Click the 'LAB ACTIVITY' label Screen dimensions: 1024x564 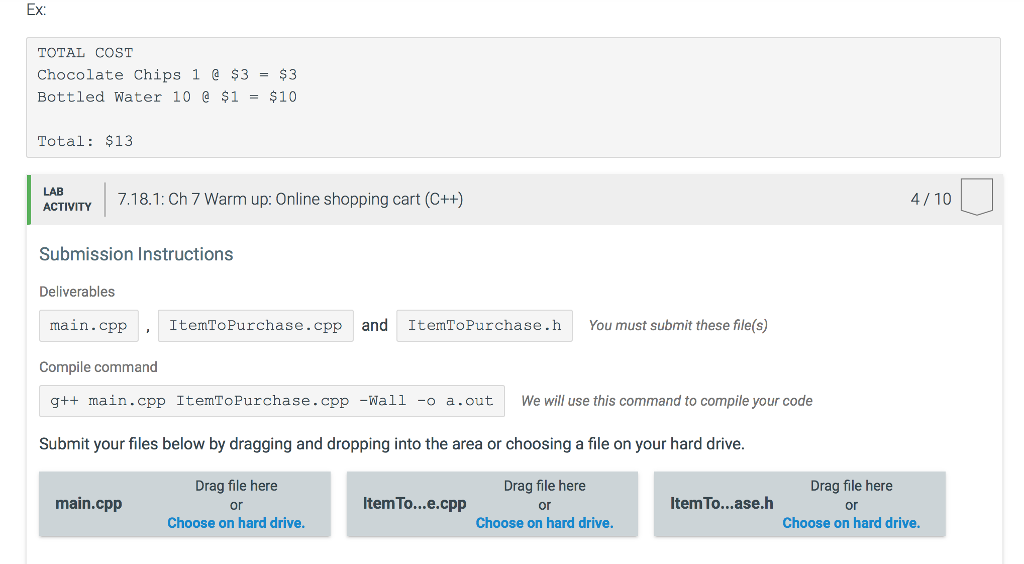click(x=67, y=199)
